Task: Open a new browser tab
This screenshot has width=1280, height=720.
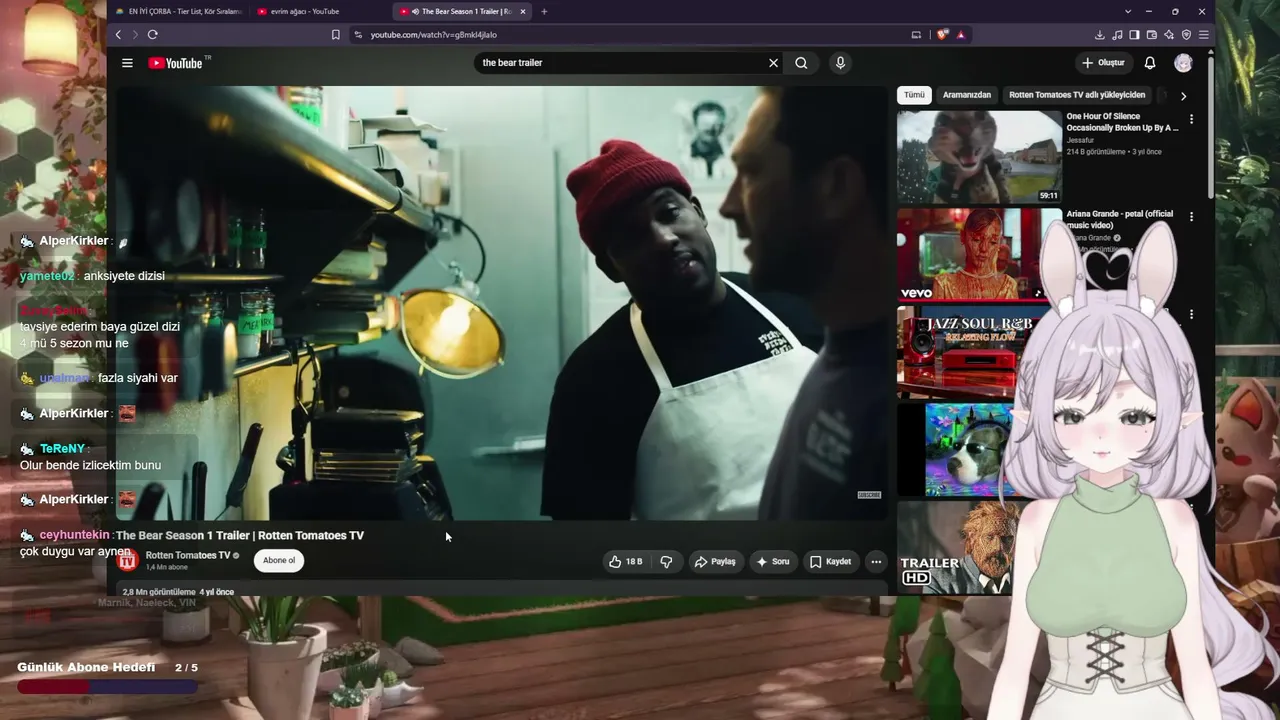Action: [544, 12]
